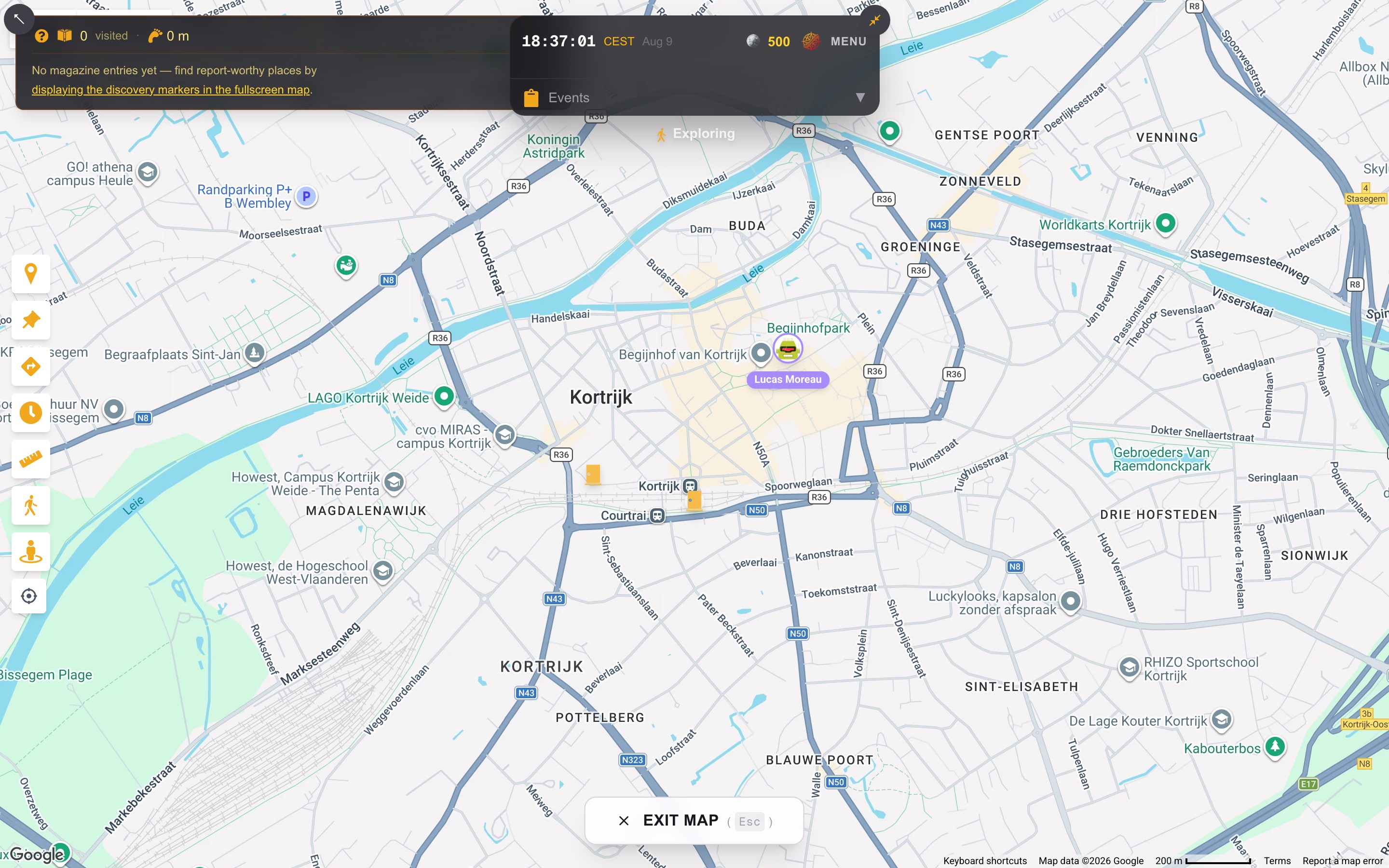Screen dimensions: 1389x868
Task: Click the CEST timezone label
Action: [619, 41]
